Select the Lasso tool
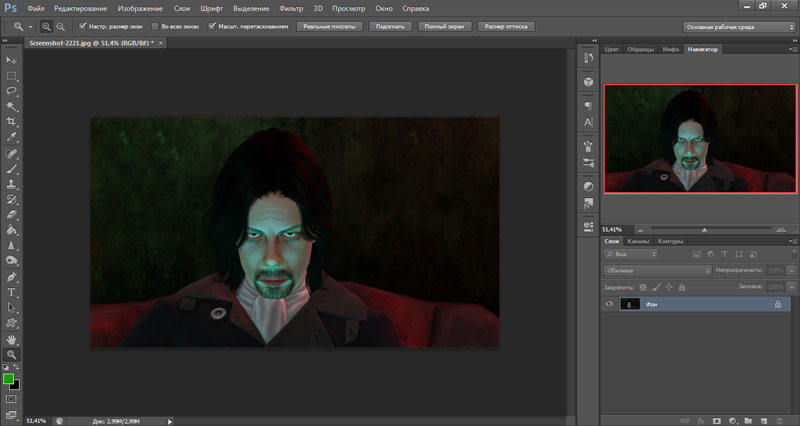The height and width of the screenshot is (426, 800). pos(11,91)
